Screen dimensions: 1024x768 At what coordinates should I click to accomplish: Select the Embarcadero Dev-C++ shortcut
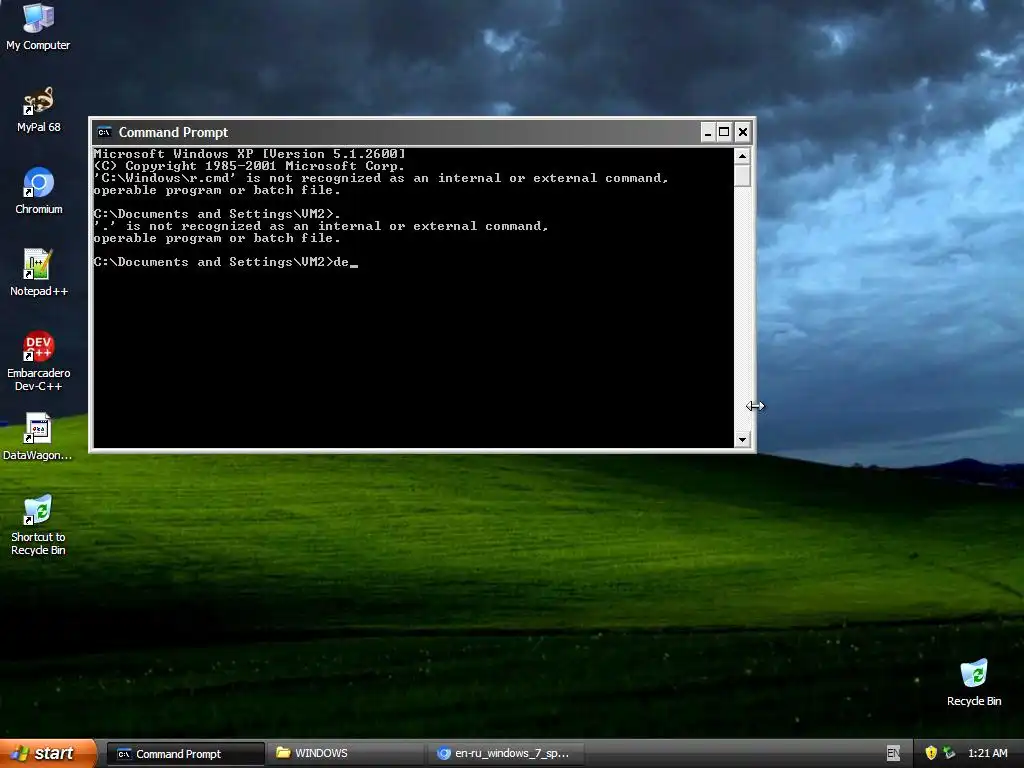point(38,361)
